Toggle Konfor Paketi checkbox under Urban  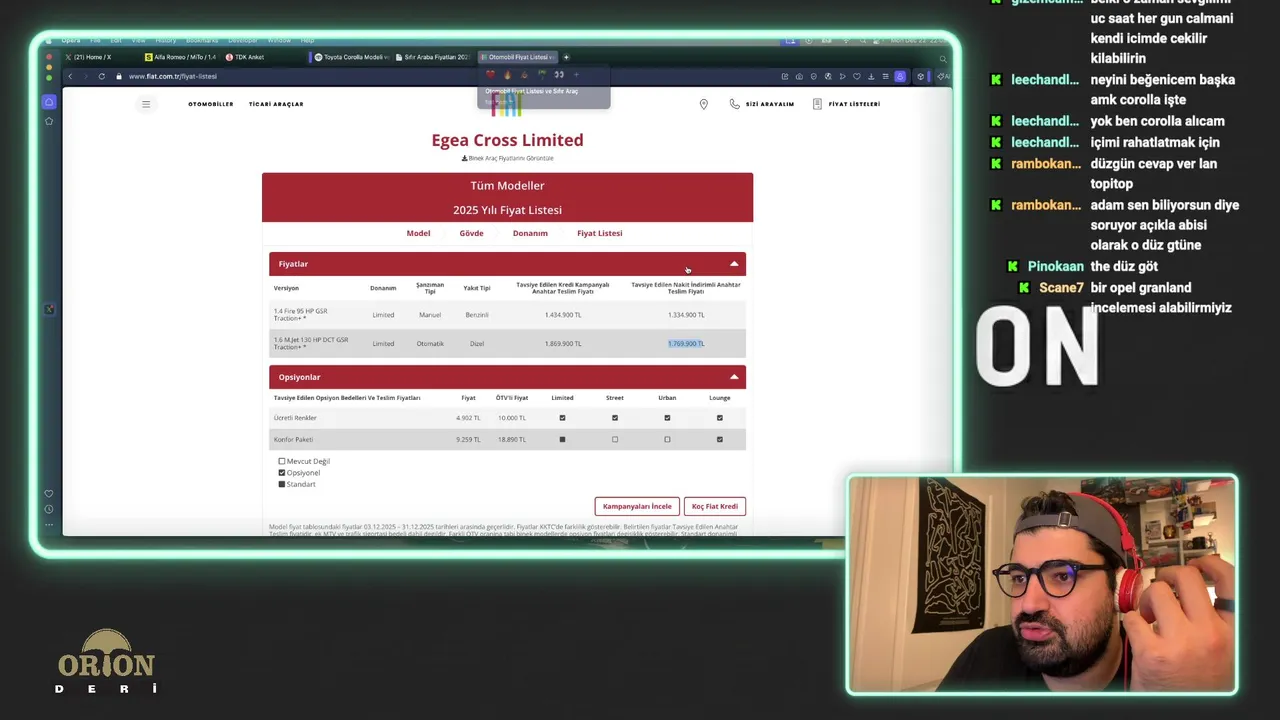point(667,439)
